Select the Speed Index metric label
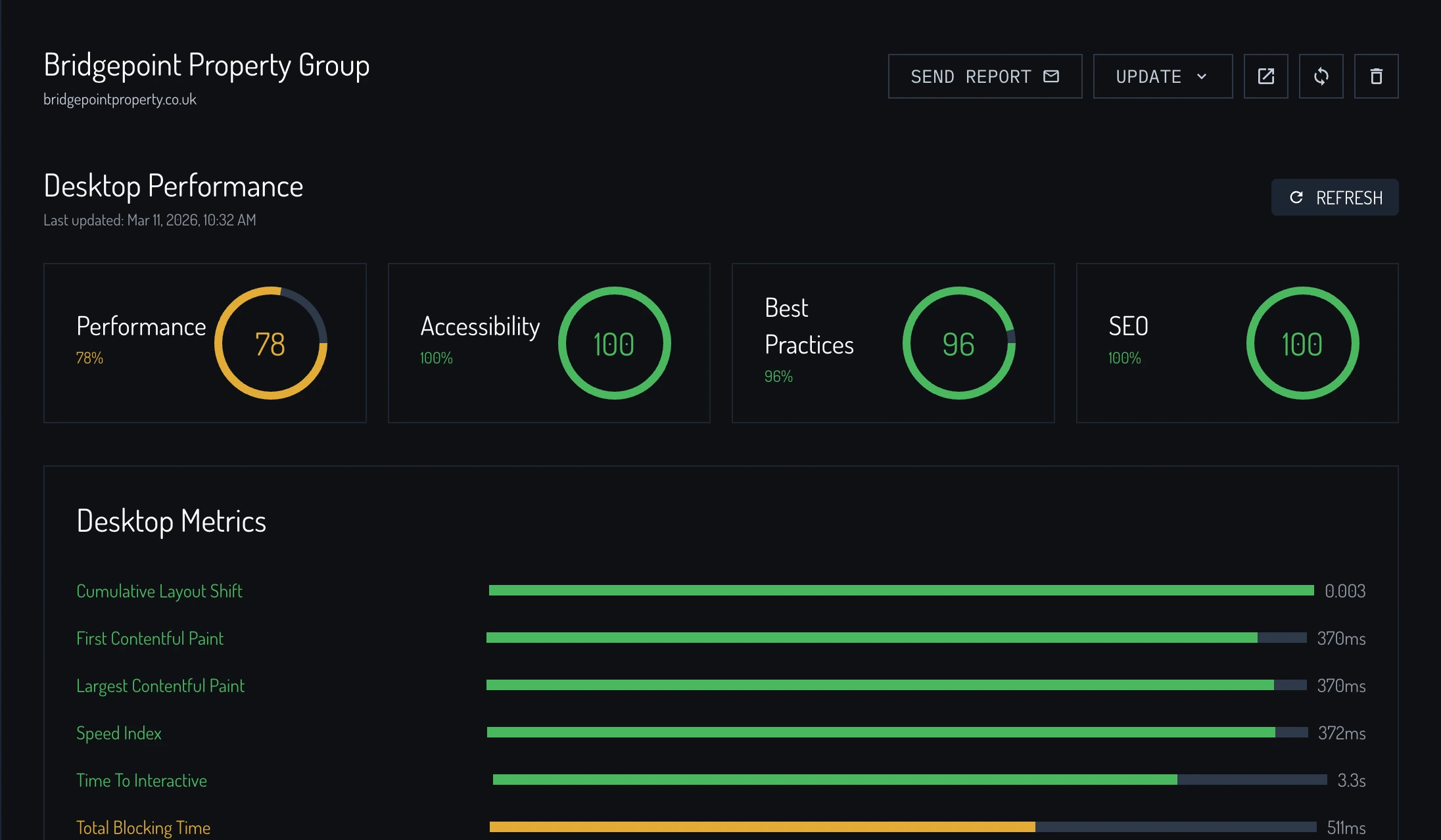Viewport: 1441px width, 840px height. [x=119, y=733]
